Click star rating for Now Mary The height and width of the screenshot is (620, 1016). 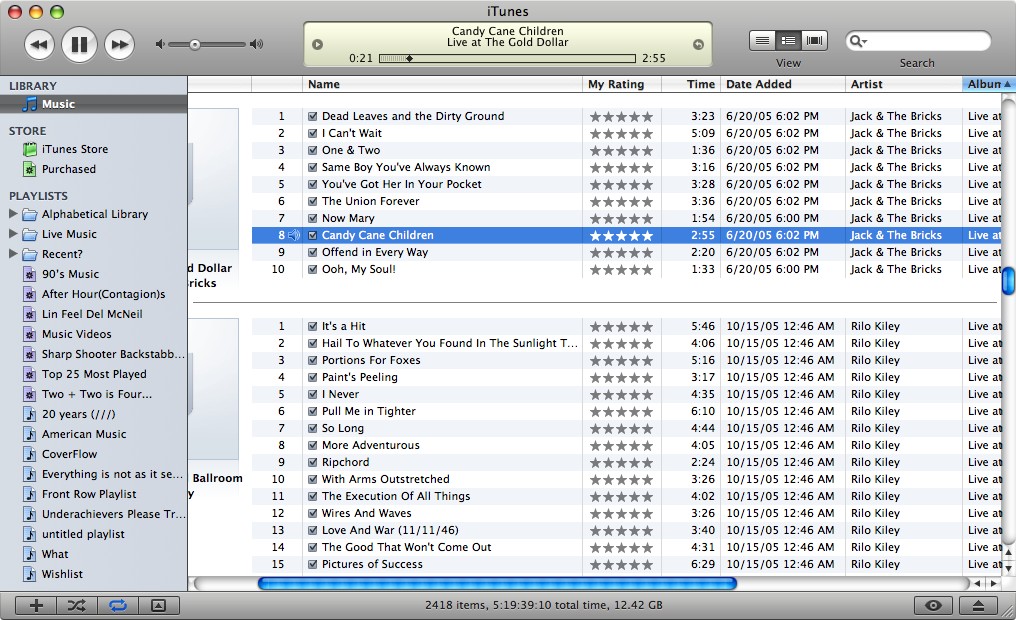coord(621,219)
